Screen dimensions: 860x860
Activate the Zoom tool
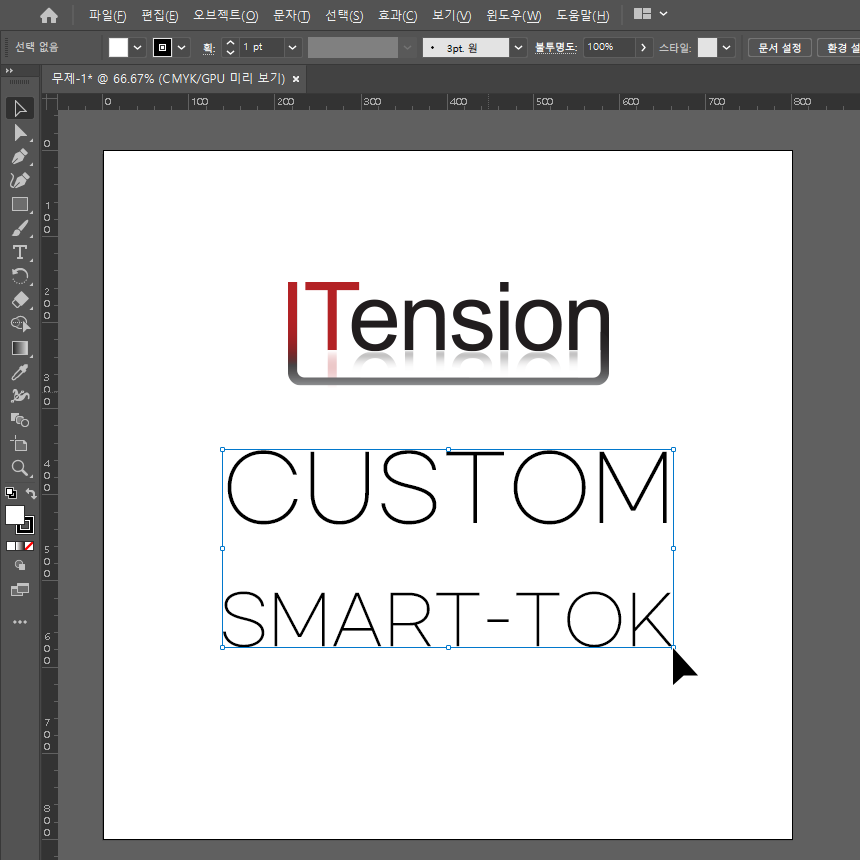click(19, 467)
